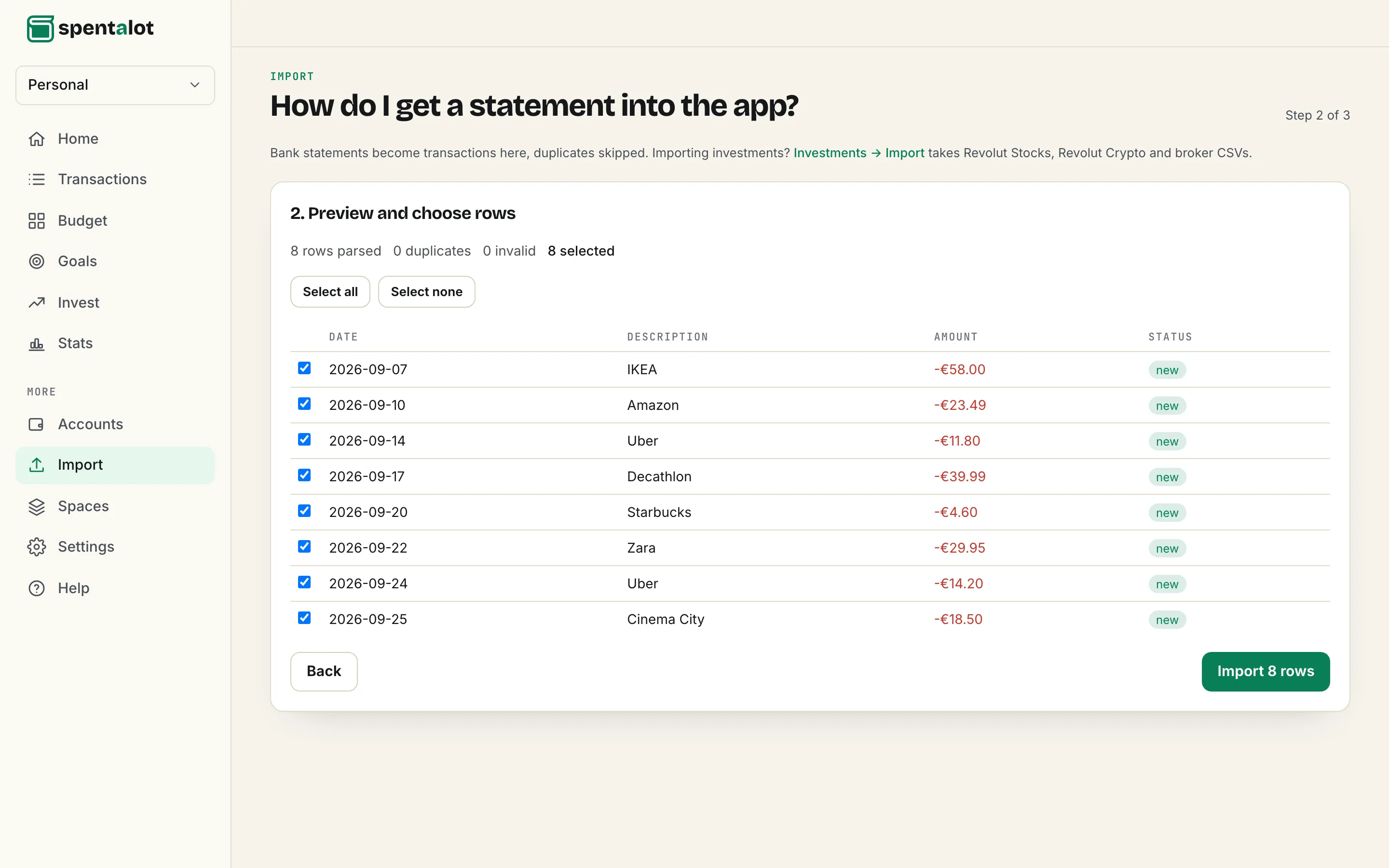This screenshot has height=868, width=1389.
Task: Click the '8 selected' counter text
Action: point(581,251)
